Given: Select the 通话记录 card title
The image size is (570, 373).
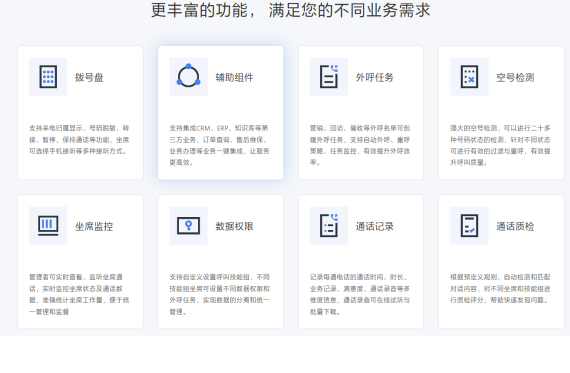Looking at the screenshot, I should pyautogui.click(x=374, y=226).
